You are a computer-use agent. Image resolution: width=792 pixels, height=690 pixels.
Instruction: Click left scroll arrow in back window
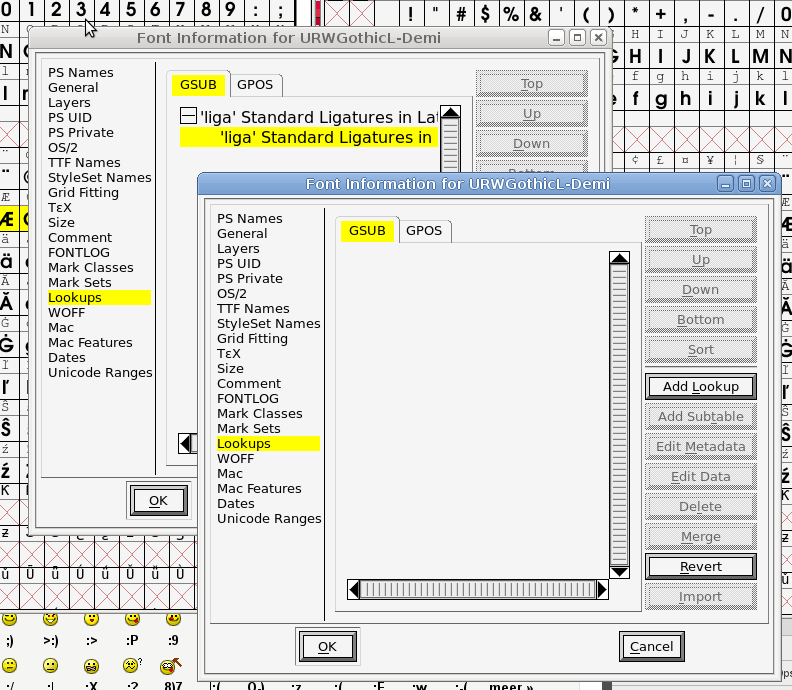(x=185, y=443)
